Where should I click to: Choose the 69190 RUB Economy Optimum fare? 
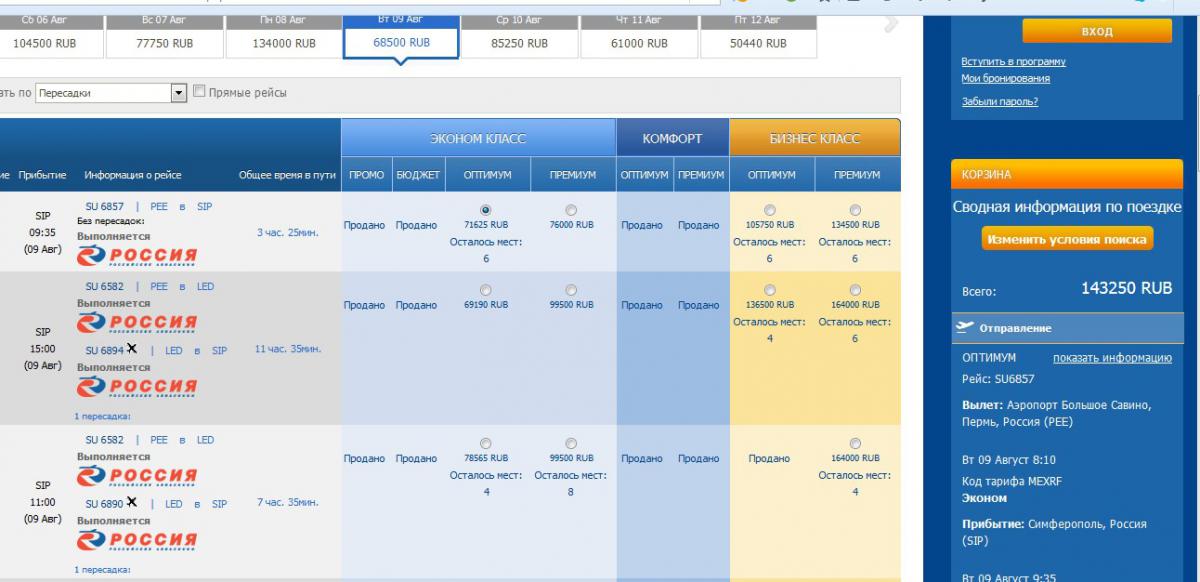point(486,290)
